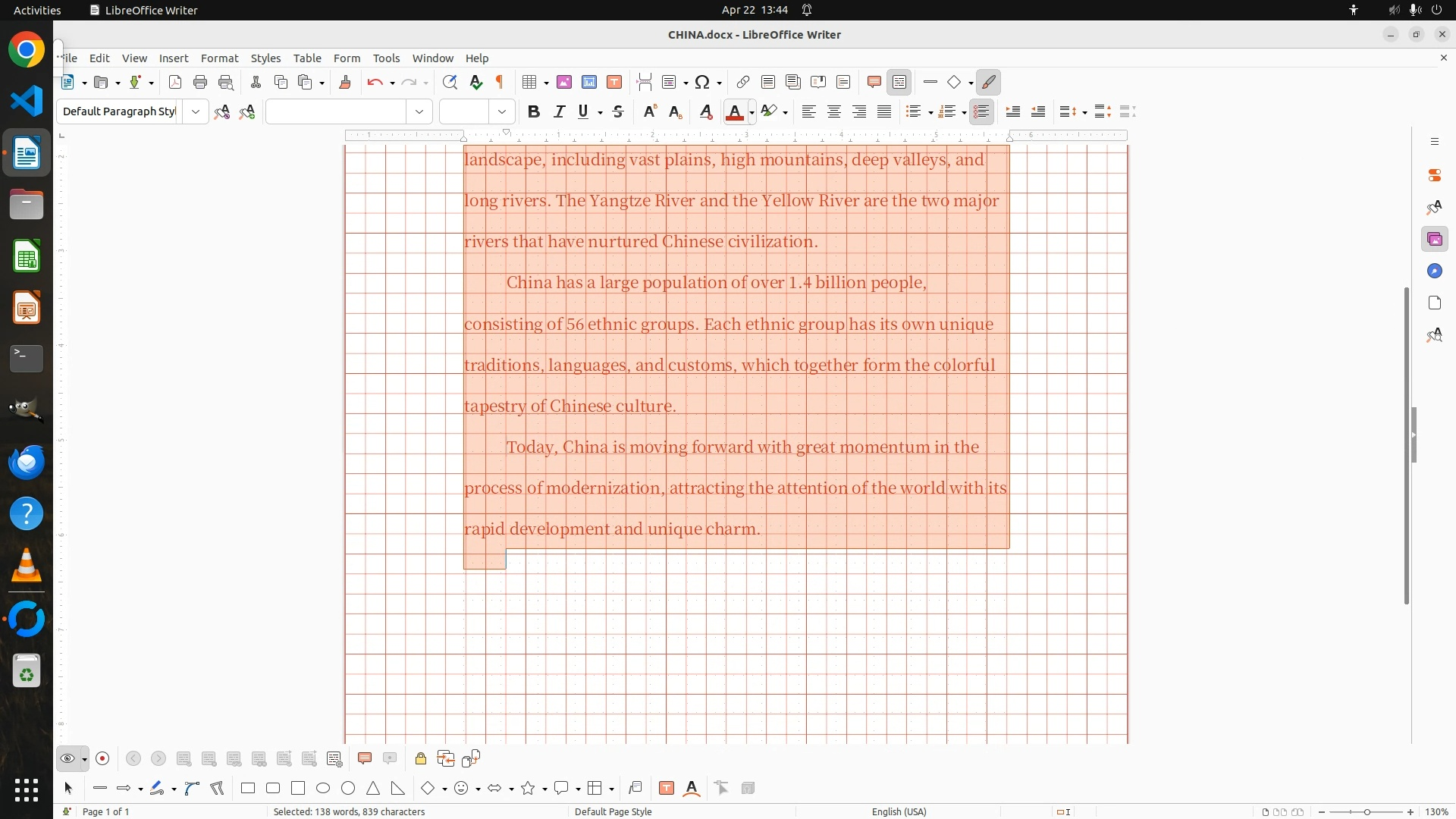The height and width of the screenshot is (819, 1456).
Task: Toggle Bold formatting
Action: click(x=534, y=111)
